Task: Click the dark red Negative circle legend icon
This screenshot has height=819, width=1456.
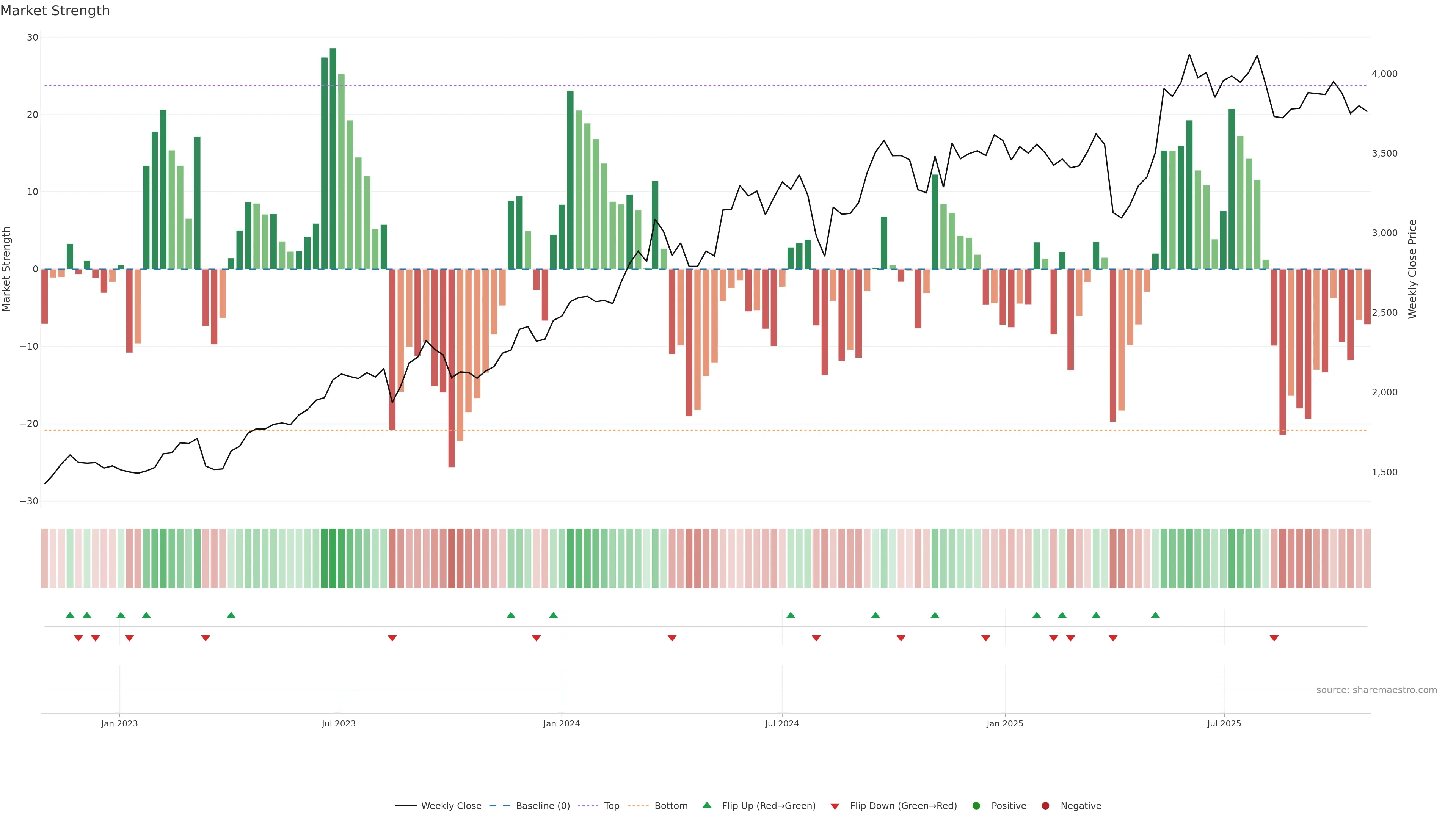Action: (x=1045, y=806)
